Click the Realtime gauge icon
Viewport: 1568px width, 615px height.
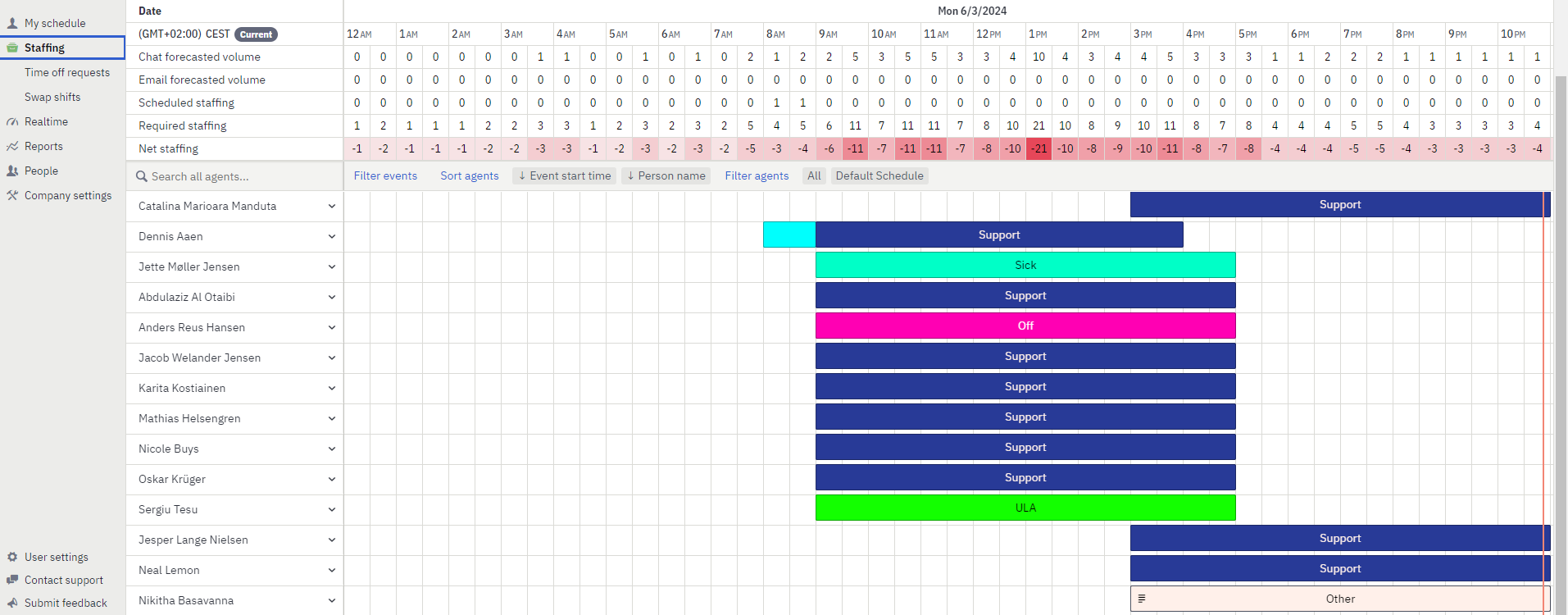tap(12, 122)
